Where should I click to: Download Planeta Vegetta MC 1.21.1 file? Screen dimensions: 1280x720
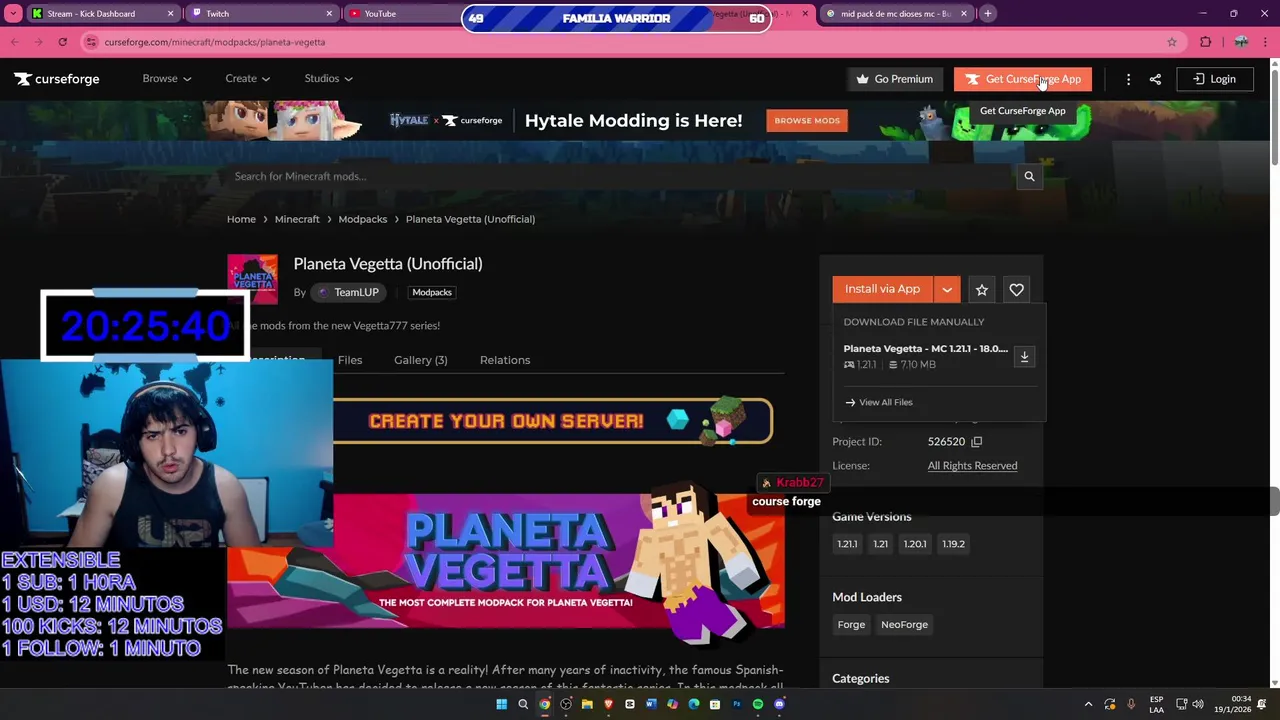(x=1024, y=357)
